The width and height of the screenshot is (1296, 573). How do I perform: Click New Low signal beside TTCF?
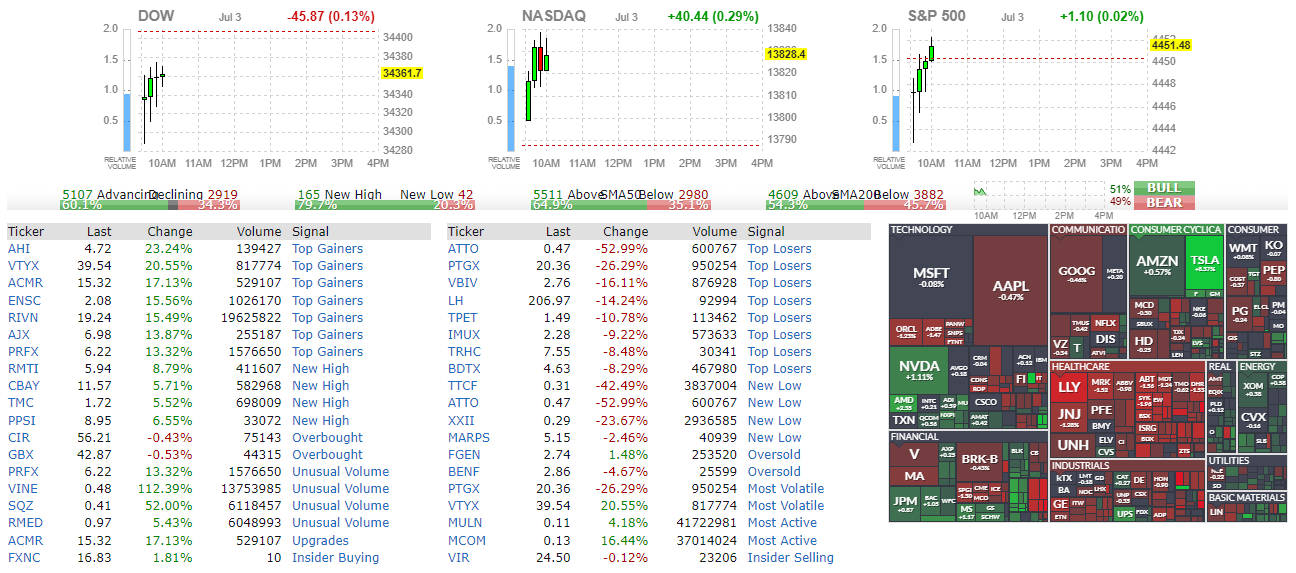click(x=774, y=385)
